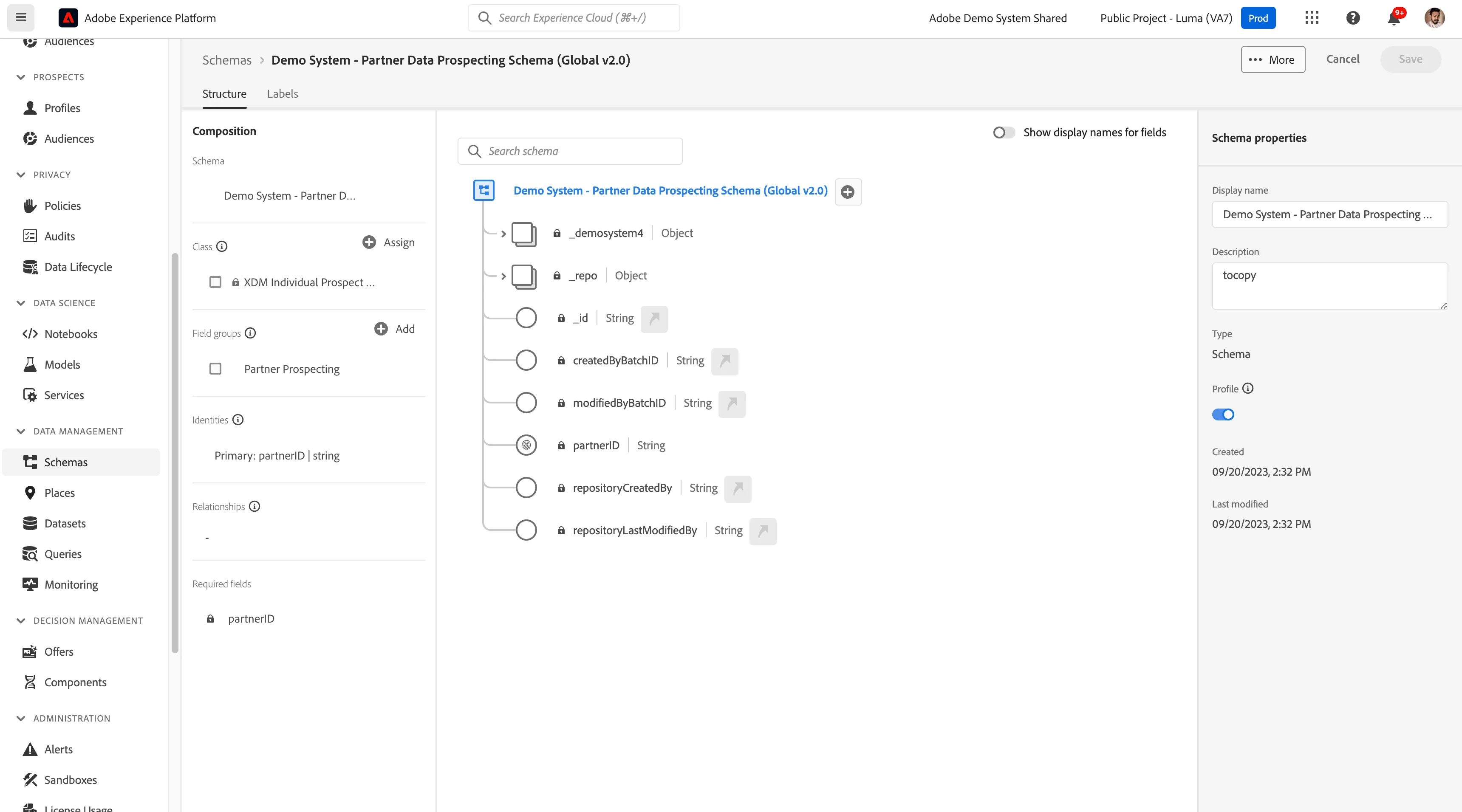Select the createdByBatchID field circle node

click(526, 360)
